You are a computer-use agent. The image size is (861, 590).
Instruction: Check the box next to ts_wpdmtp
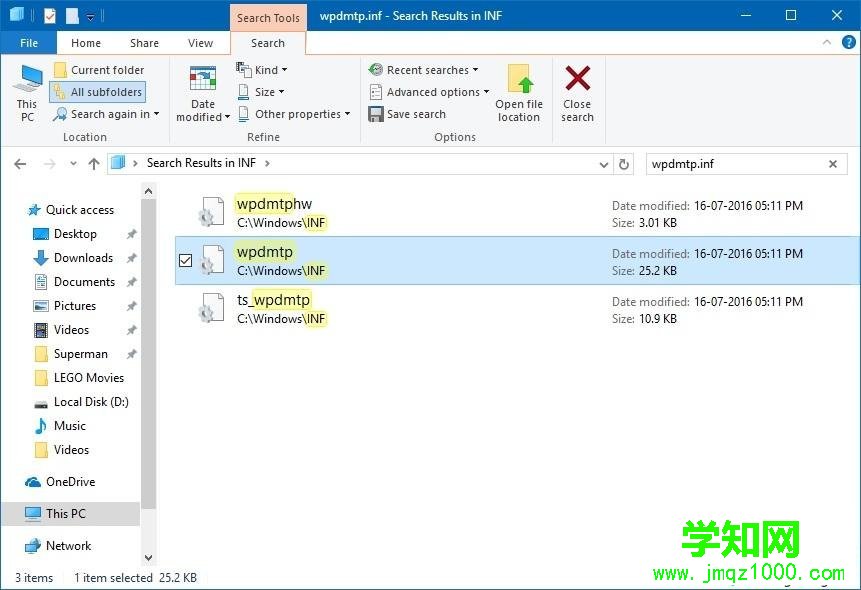[186, 308]
